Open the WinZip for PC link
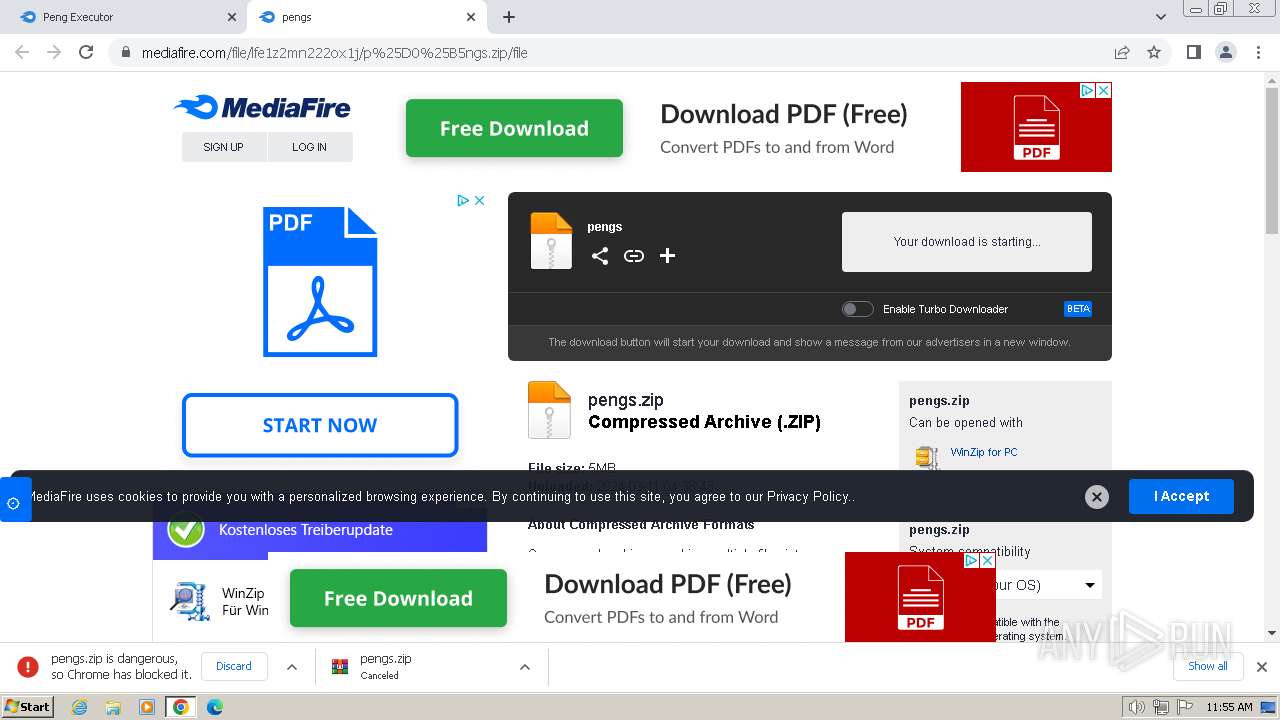Image resolution: width=1280 pixels, height=720 pixels. pyautogui.click(x=984, y=452)
